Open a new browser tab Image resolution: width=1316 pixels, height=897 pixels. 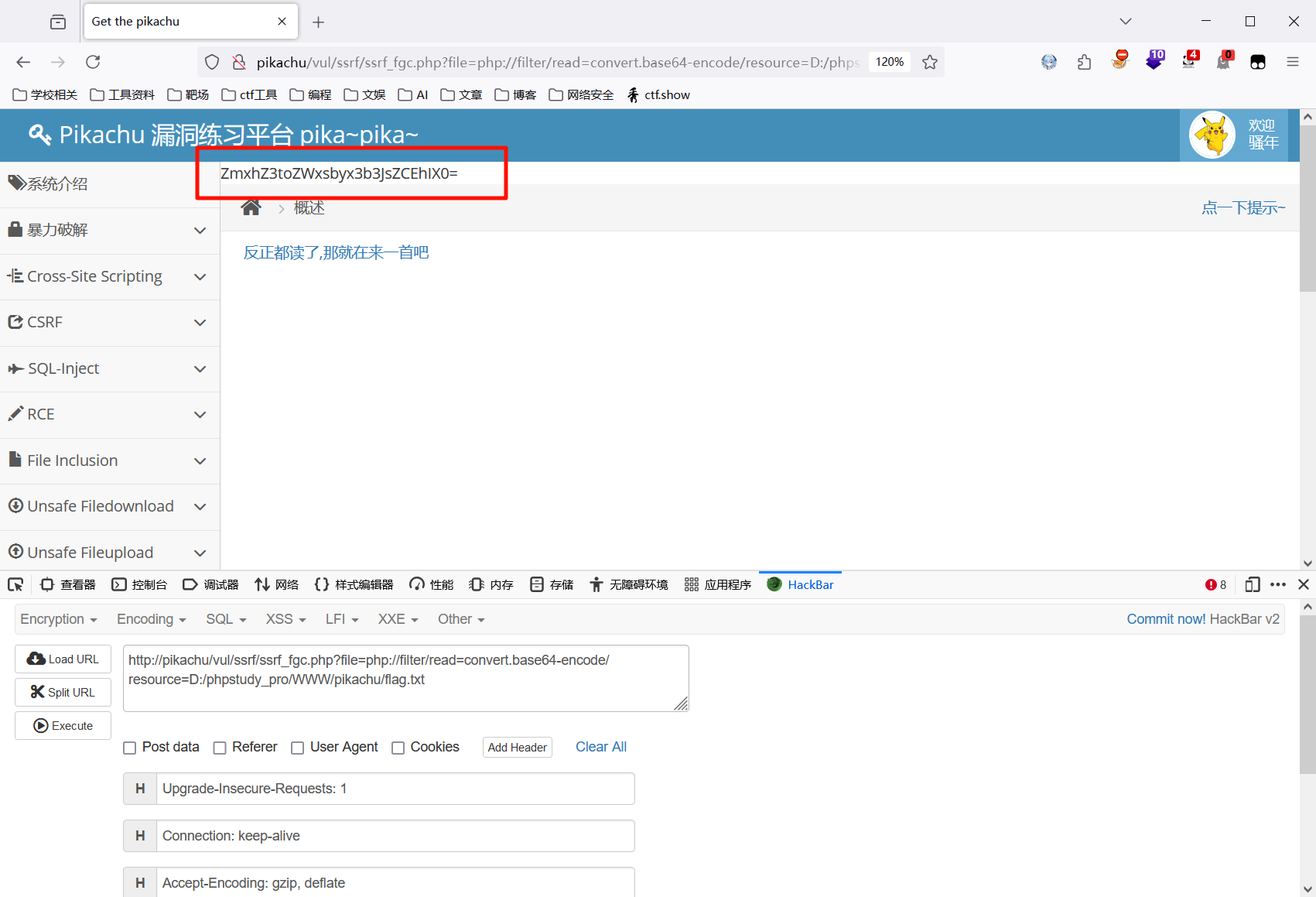[x=318, y=22]
